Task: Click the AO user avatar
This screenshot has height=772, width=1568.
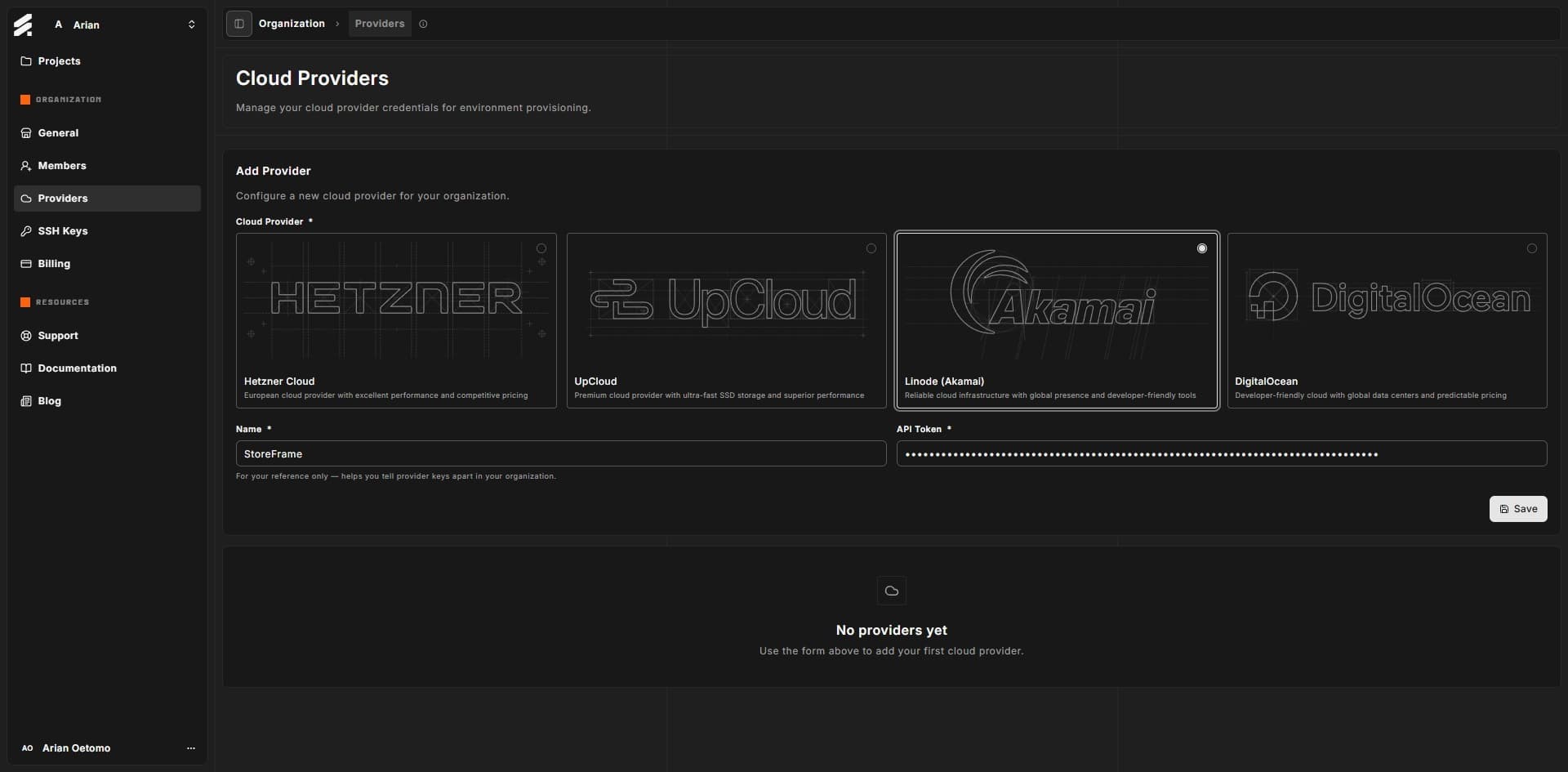Action: point(27,748)
